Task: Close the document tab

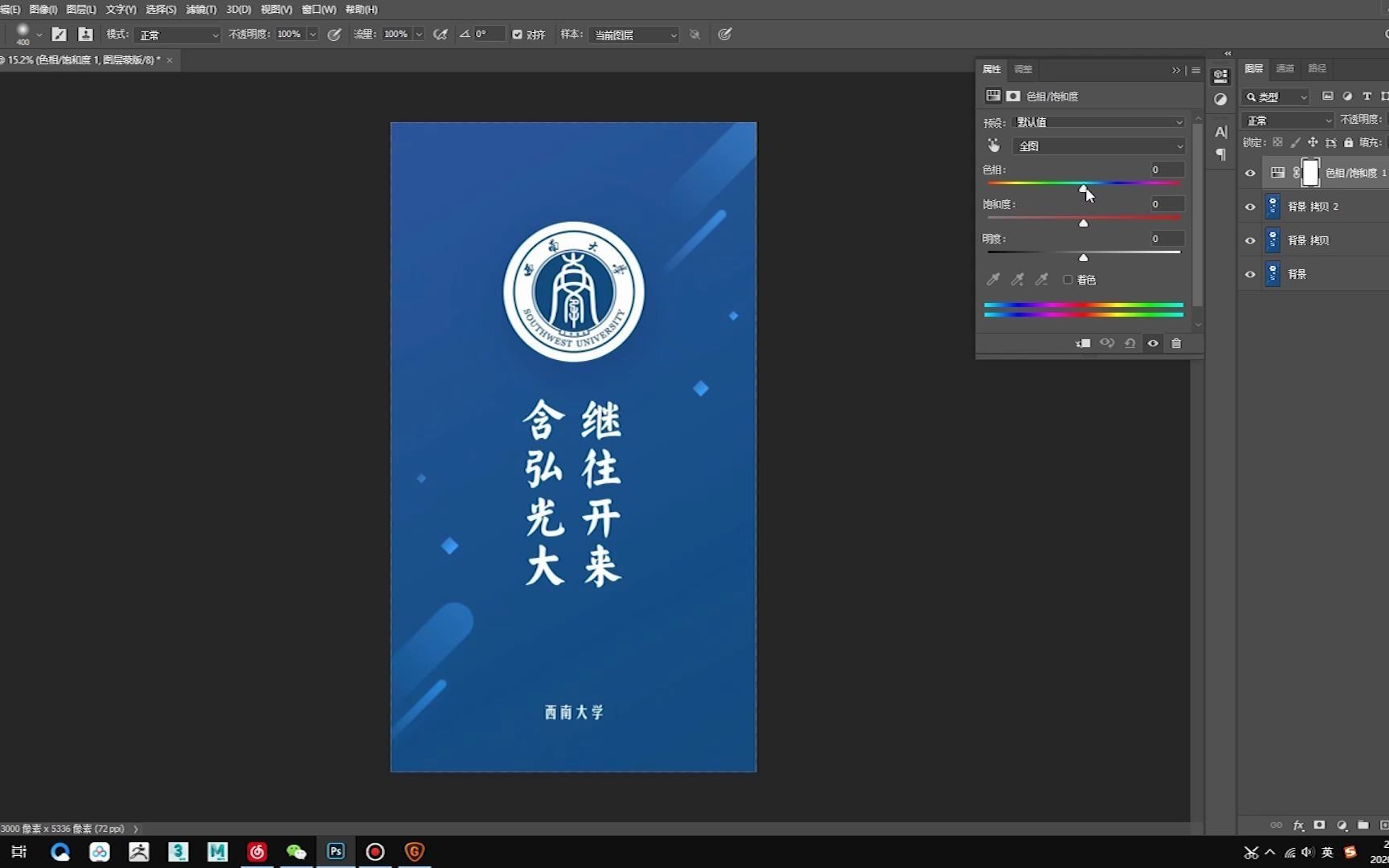Action: point(170,60)
